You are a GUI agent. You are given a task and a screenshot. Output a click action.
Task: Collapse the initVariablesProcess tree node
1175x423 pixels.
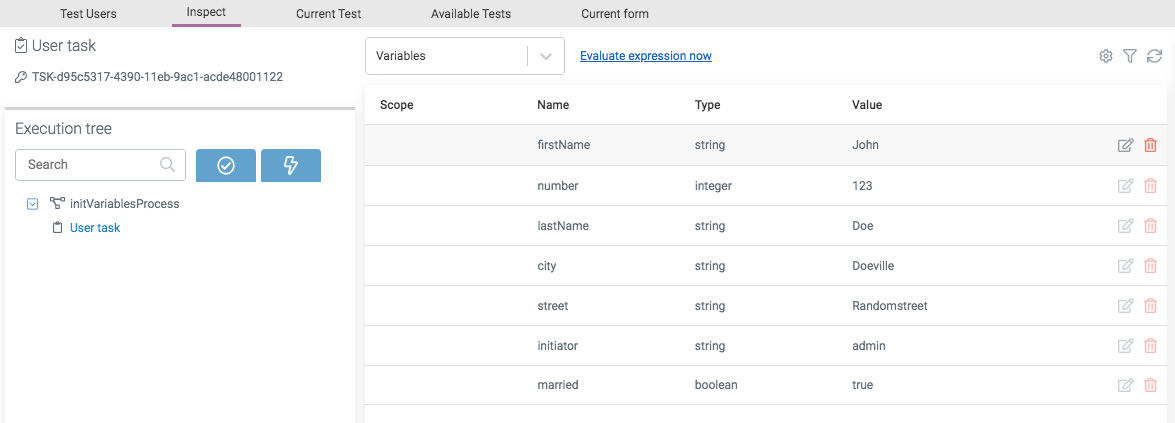(x=32, y=204)
